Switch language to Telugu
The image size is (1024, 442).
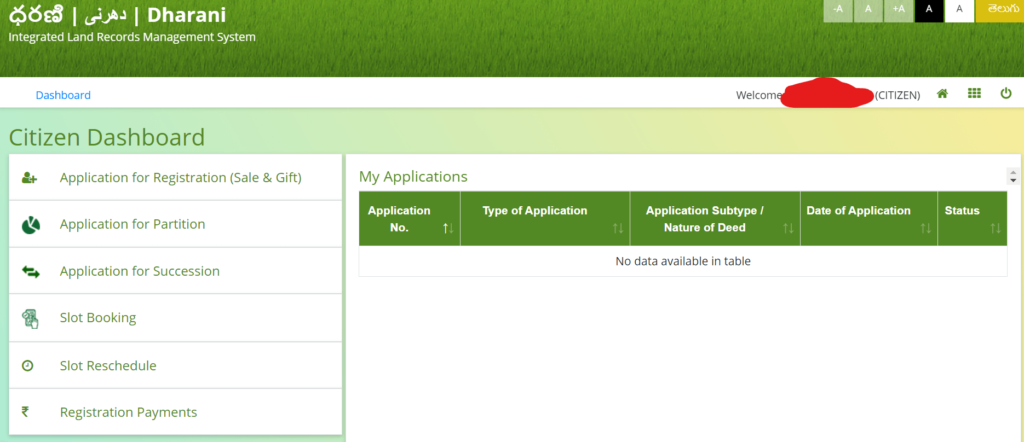click(1000, 10)
